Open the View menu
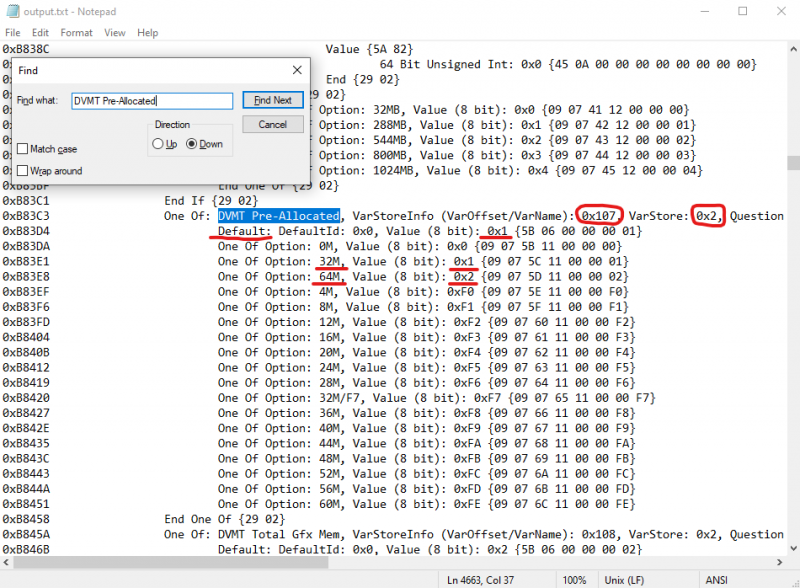 pos(115,33)
